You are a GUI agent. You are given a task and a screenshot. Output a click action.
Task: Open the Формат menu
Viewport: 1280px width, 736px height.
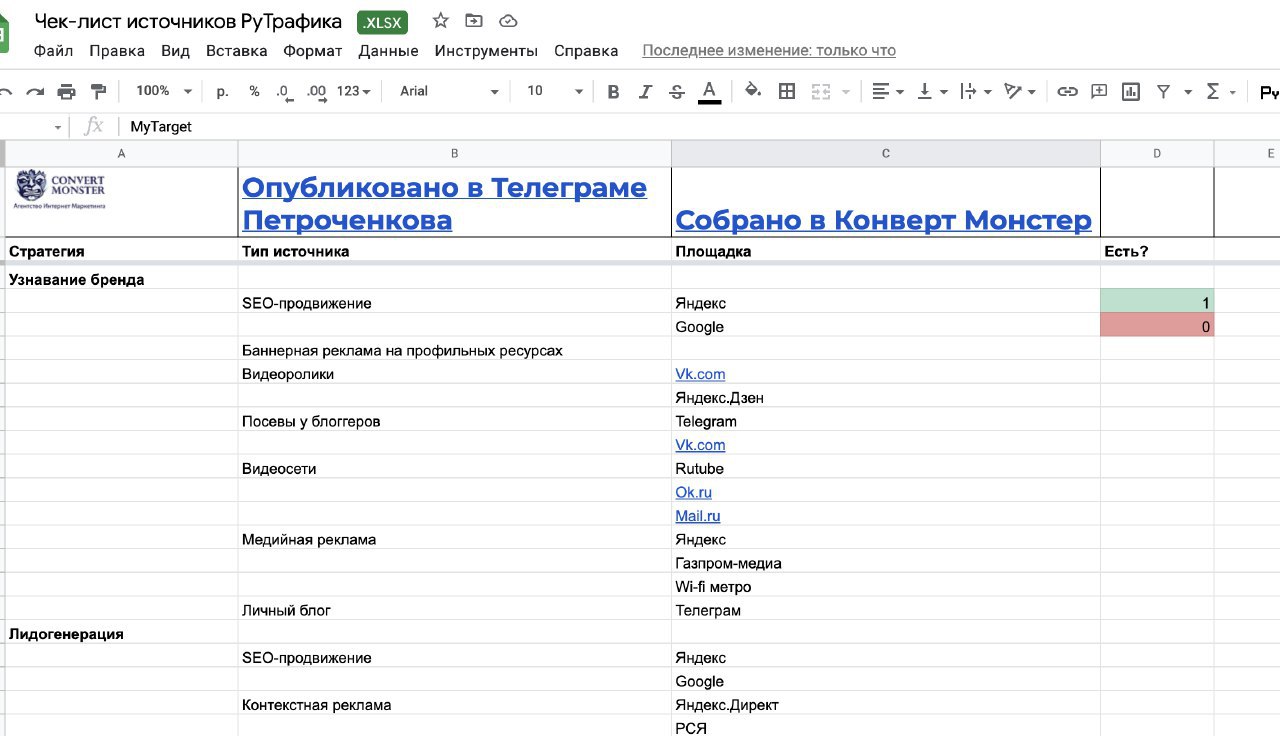(313, 51)
